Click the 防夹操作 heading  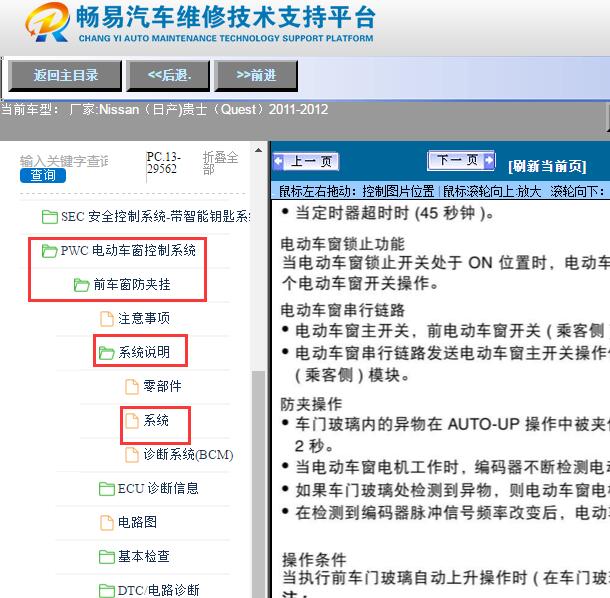(x=311, y=404)
